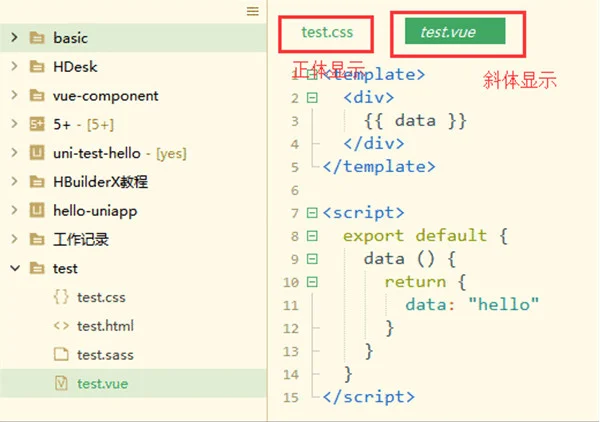Click the HBuilderX教程 folder icon
The height and width of the screenshot is (422, 600).
(x=37, y=182)
